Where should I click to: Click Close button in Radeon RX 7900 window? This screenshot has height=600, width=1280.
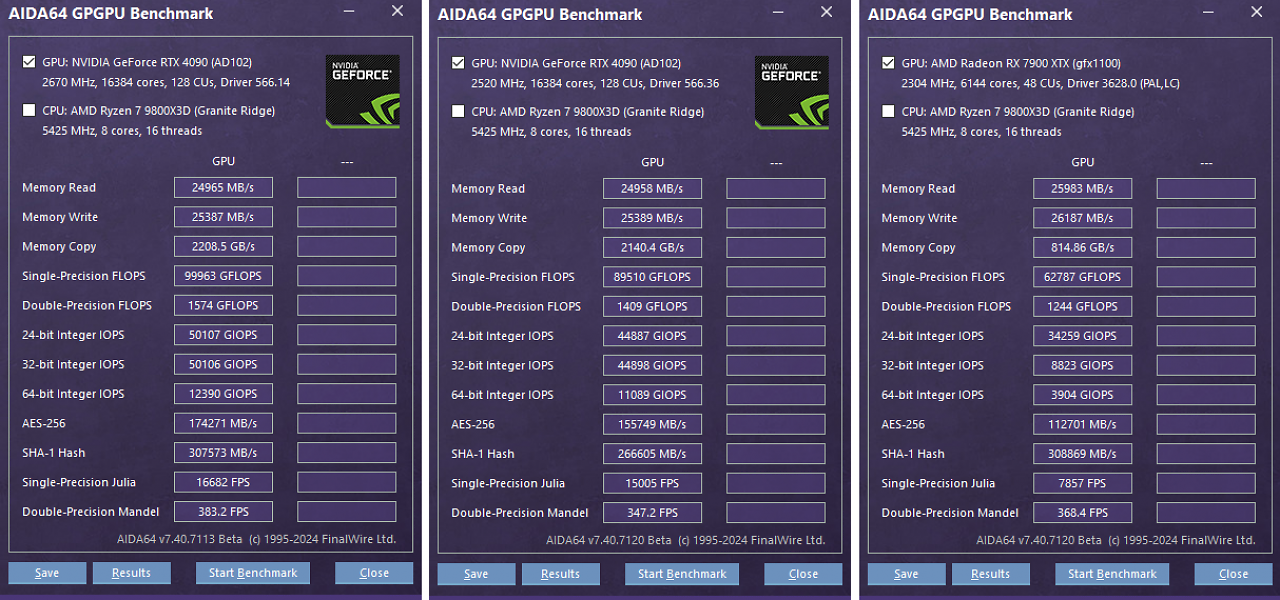[1233, 574]
